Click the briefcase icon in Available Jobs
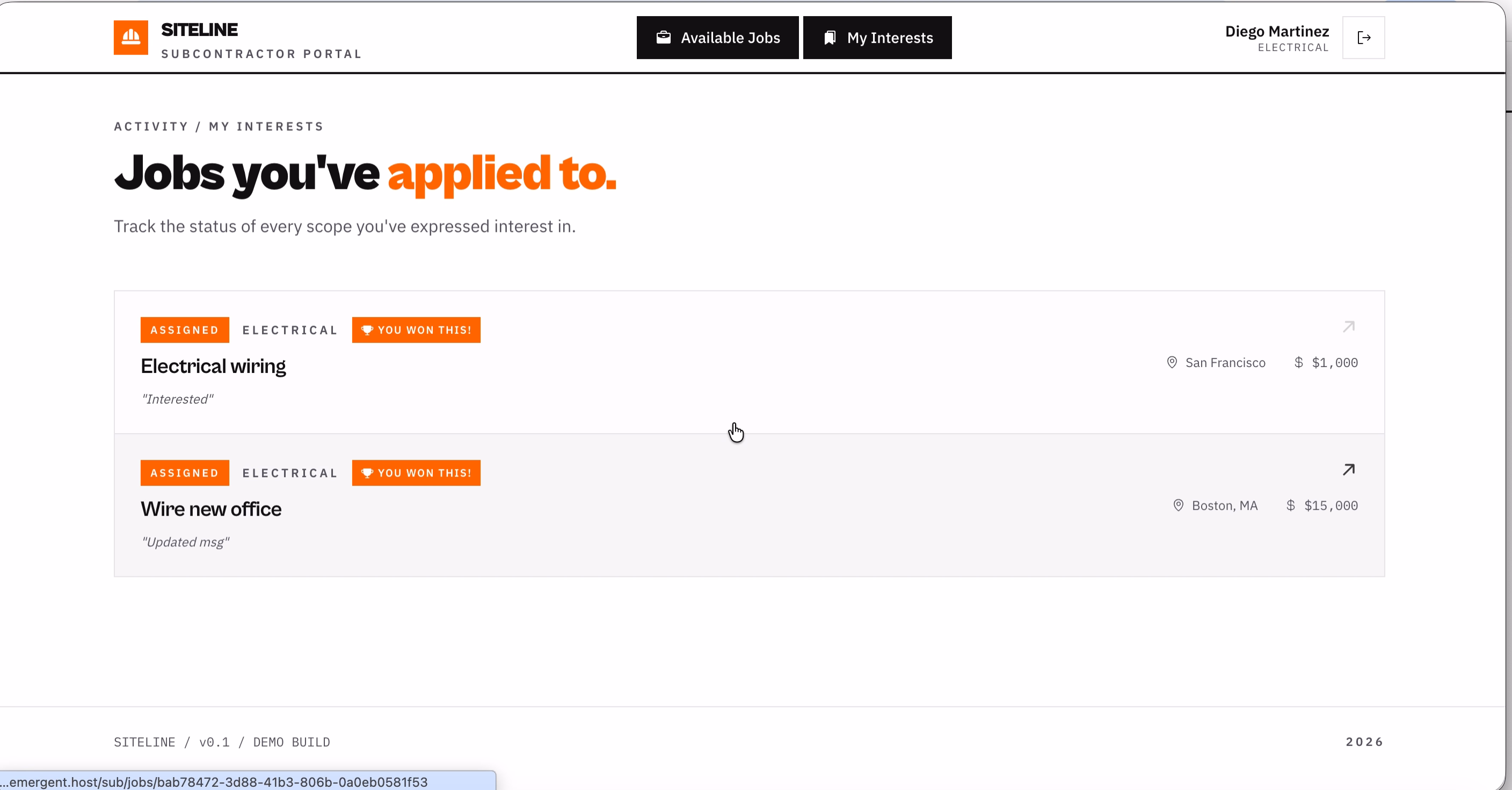 [663, 38]
